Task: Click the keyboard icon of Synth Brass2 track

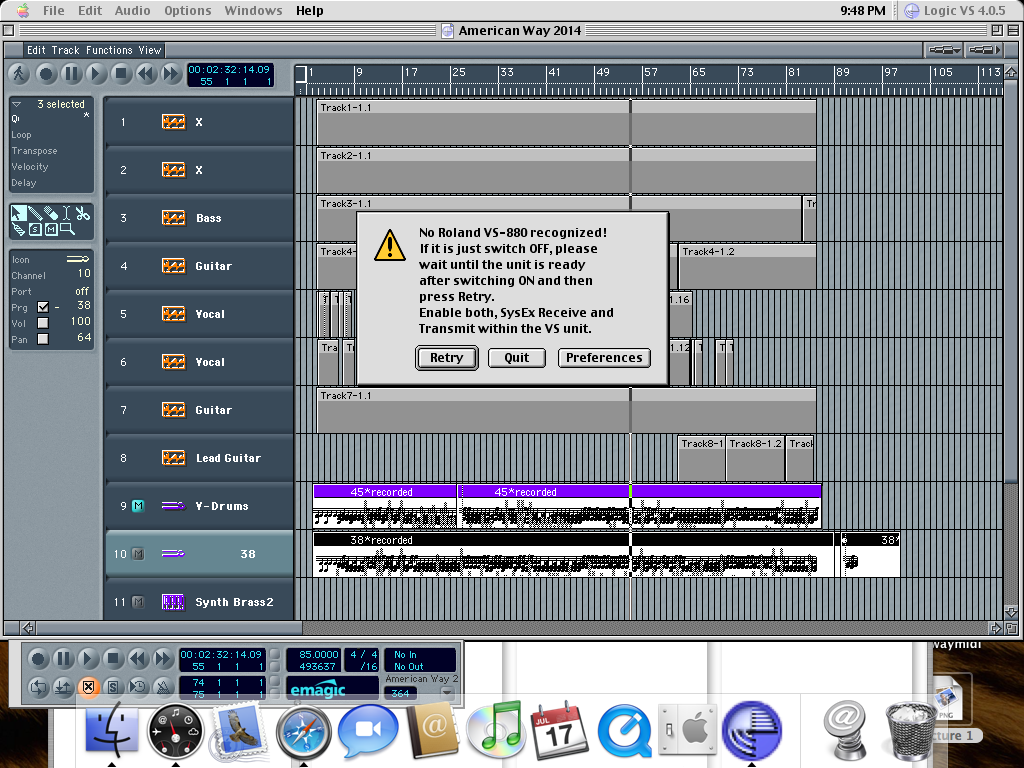Action: click(173, 602)
